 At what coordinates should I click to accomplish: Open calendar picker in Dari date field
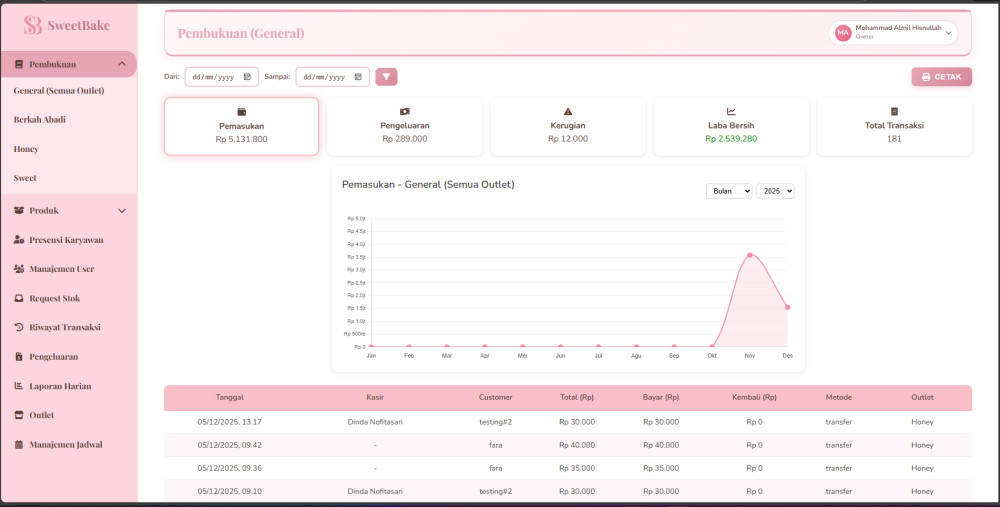click(x=247, y=77)
